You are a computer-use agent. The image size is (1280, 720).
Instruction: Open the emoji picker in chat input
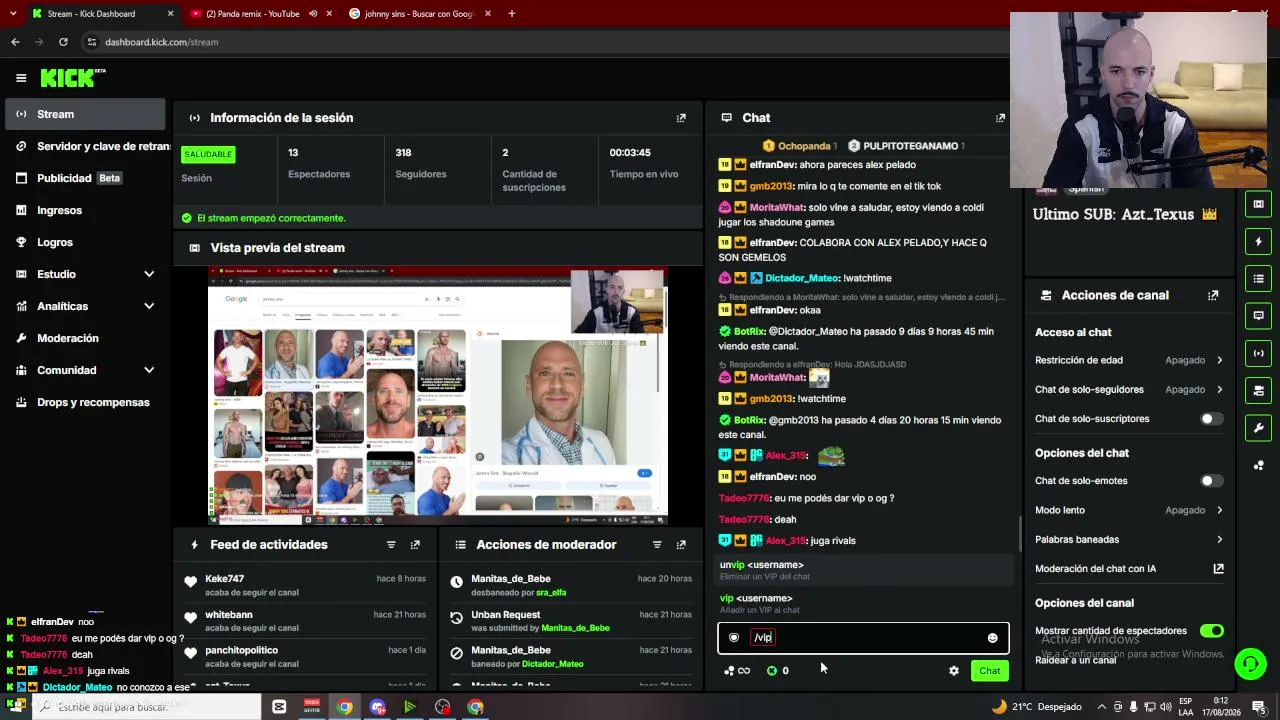click(992, 638)
